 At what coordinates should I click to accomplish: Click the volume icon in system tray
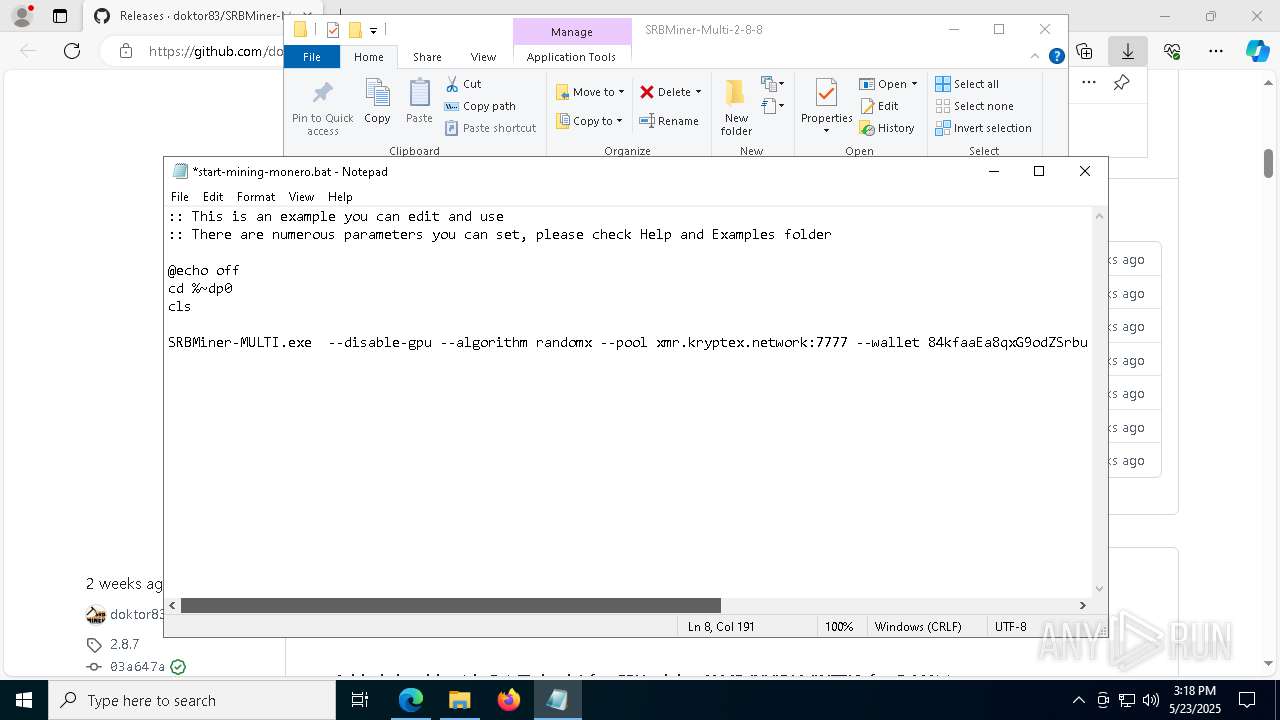pyautogui.click(x=1151, y=700)
